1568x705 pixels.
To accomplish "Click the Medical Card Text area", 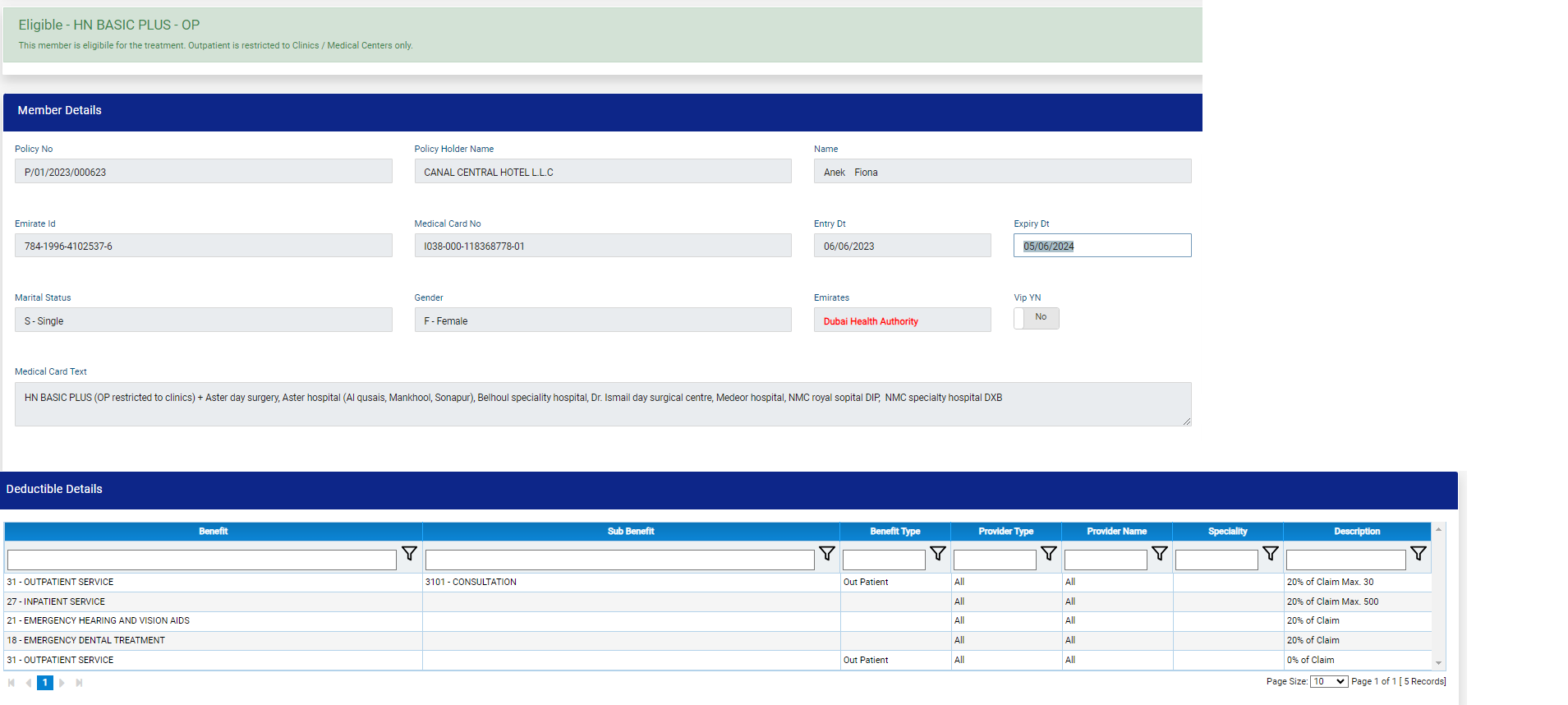I will [x=602, y=403].
